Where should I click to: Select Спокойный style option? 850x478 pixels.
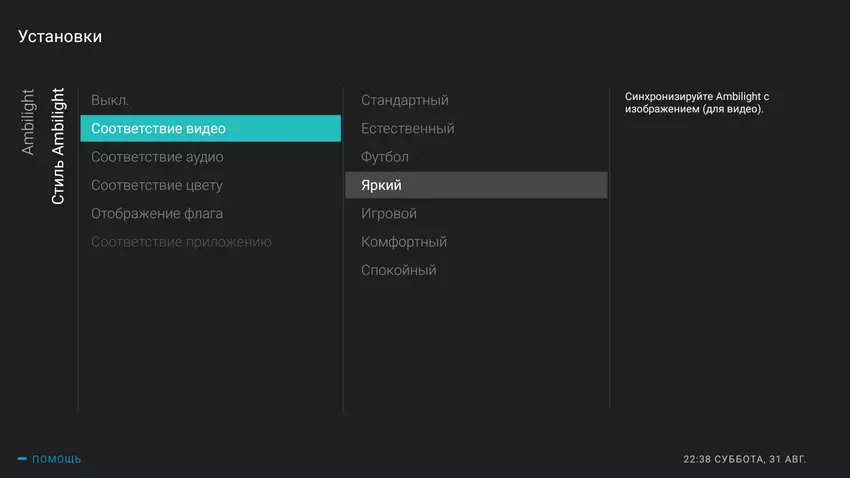pyautogui.click(x=398, y=270)
